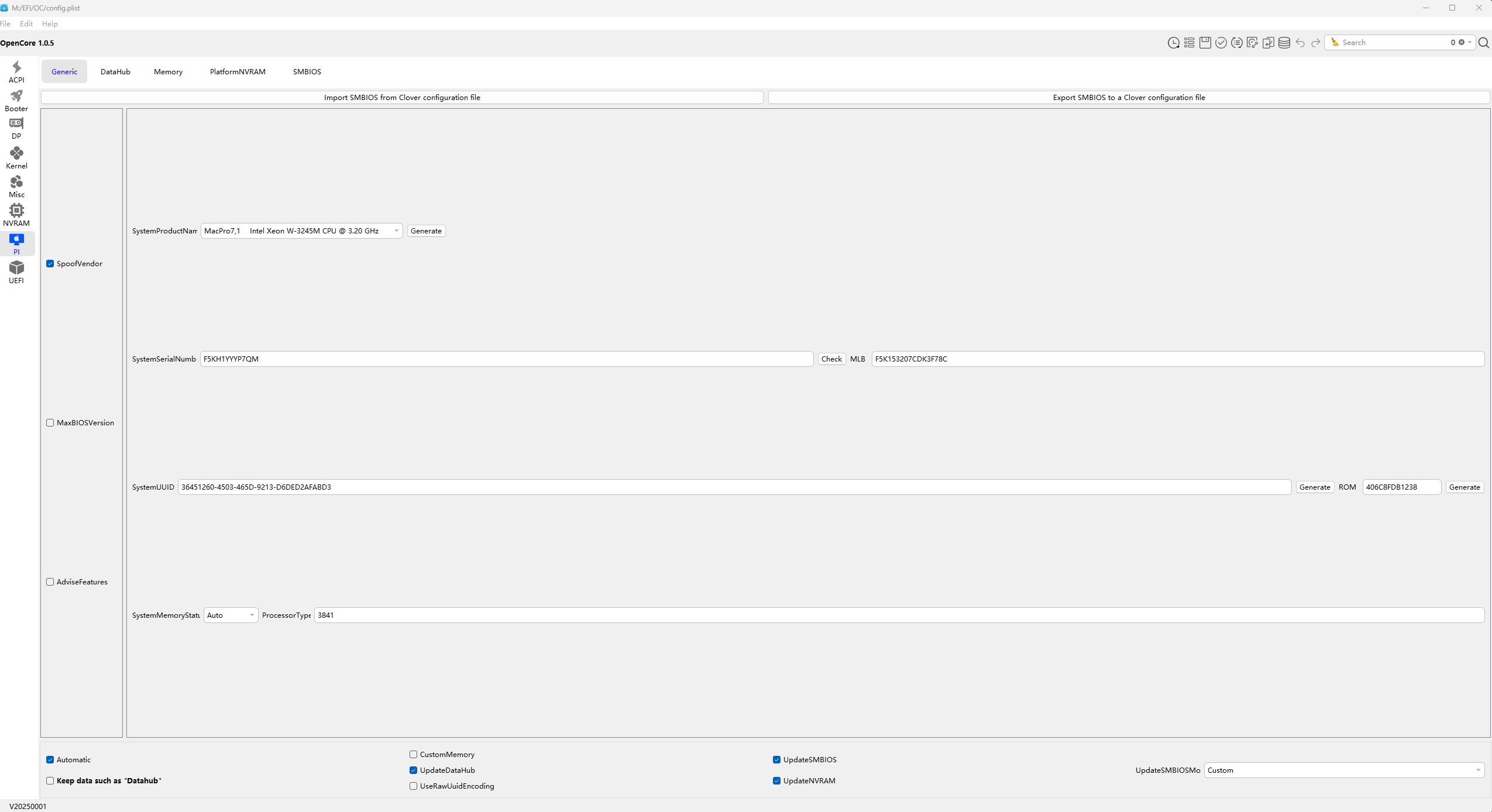Expand the SystemProductName dropdown
The image size is (1492, 812).
(301, 231)
